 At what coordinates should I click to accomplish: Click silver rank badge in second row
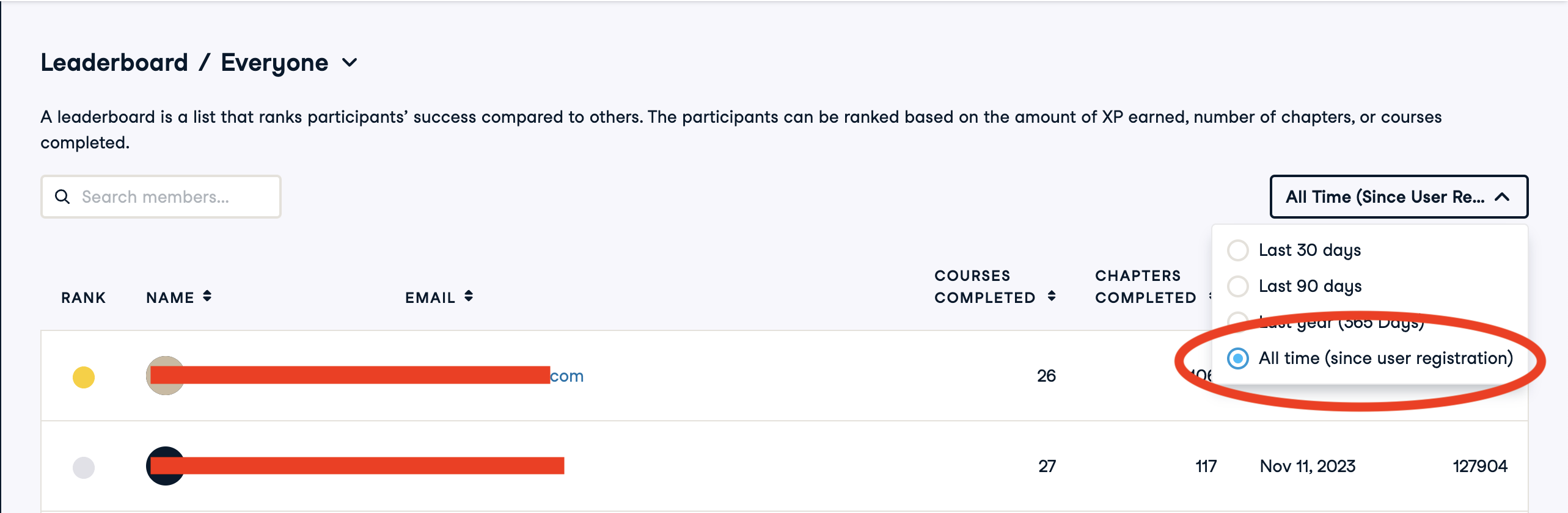click(x=84, y=467)
